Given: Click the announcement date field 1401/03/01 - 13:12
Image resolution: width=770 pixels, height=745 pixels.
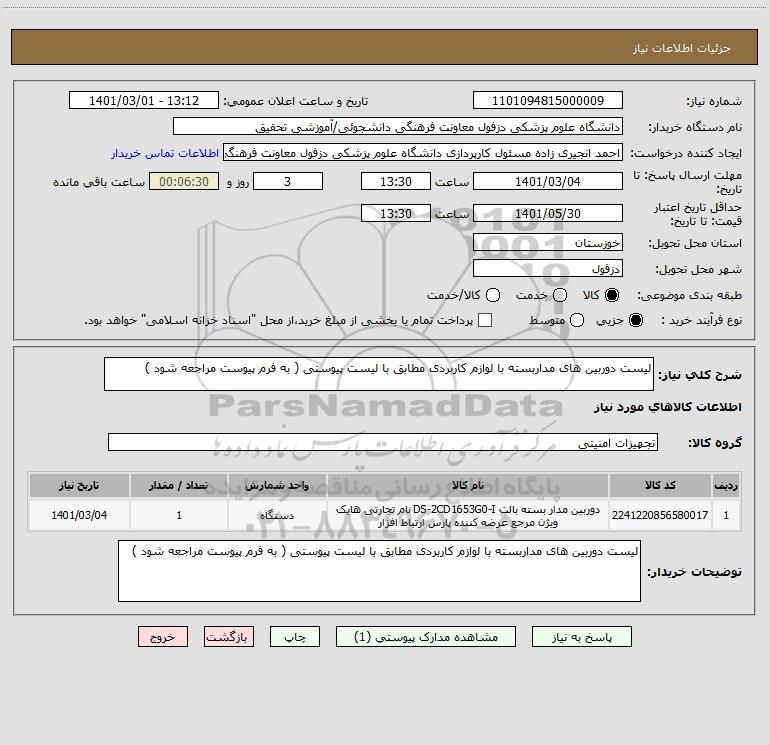Looking at the screenshot, I should coord(144,100).
